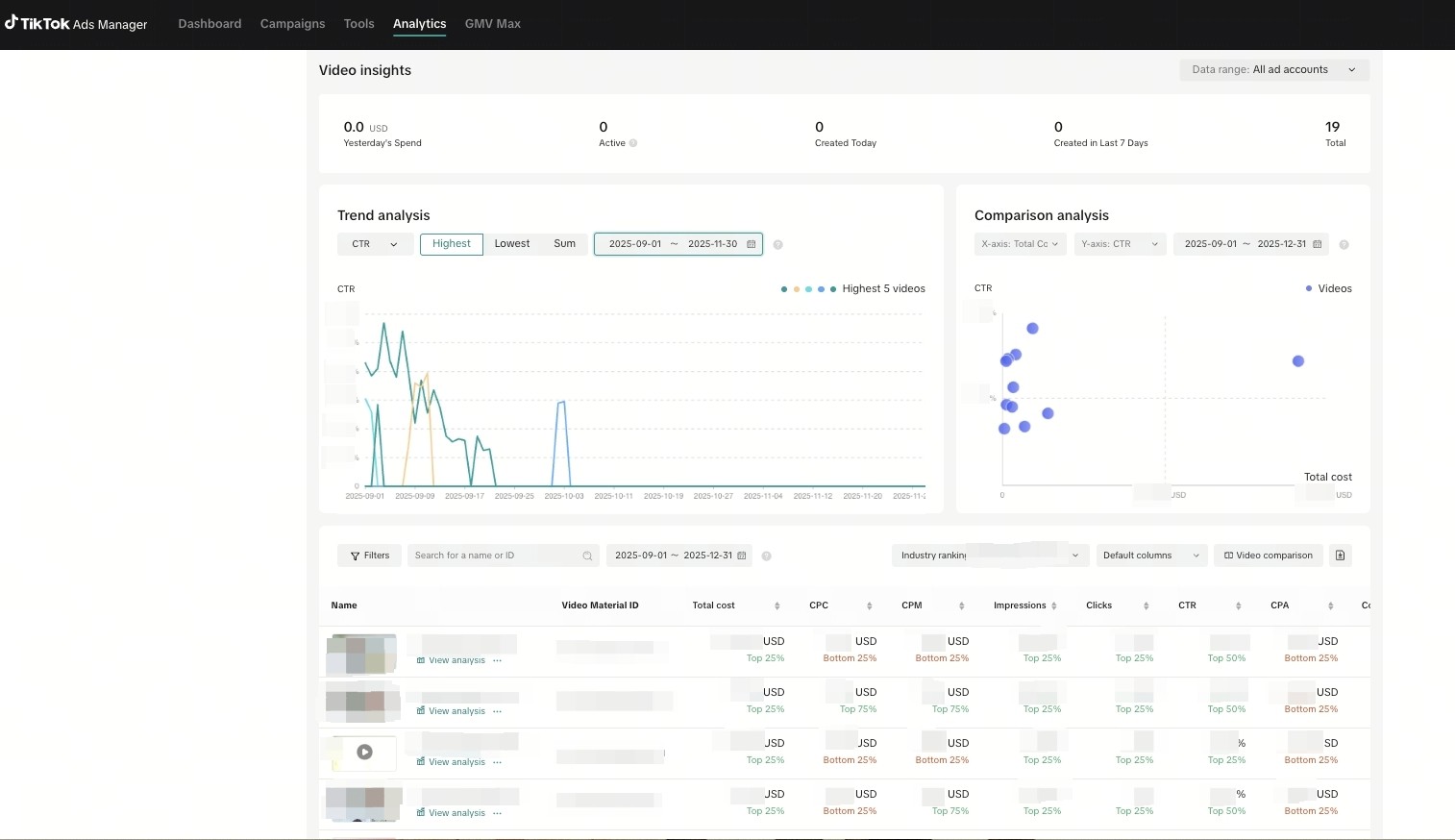Open the export/download icon beside Video comparison
The height and width of the screenshot is (840, 1455).
pos(1341,556)
